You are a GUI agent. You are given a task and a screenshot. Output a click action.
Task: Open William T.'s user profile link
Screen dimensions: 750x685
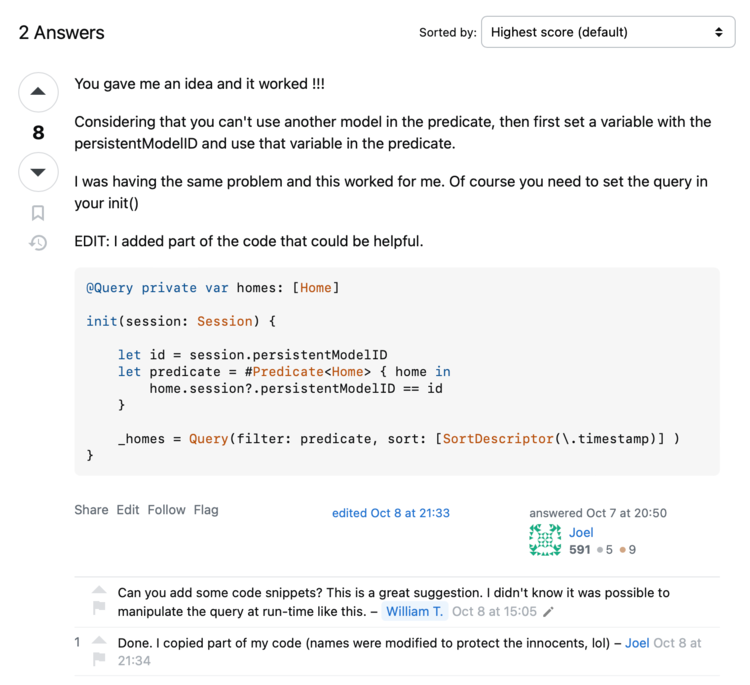pos(415,611)
